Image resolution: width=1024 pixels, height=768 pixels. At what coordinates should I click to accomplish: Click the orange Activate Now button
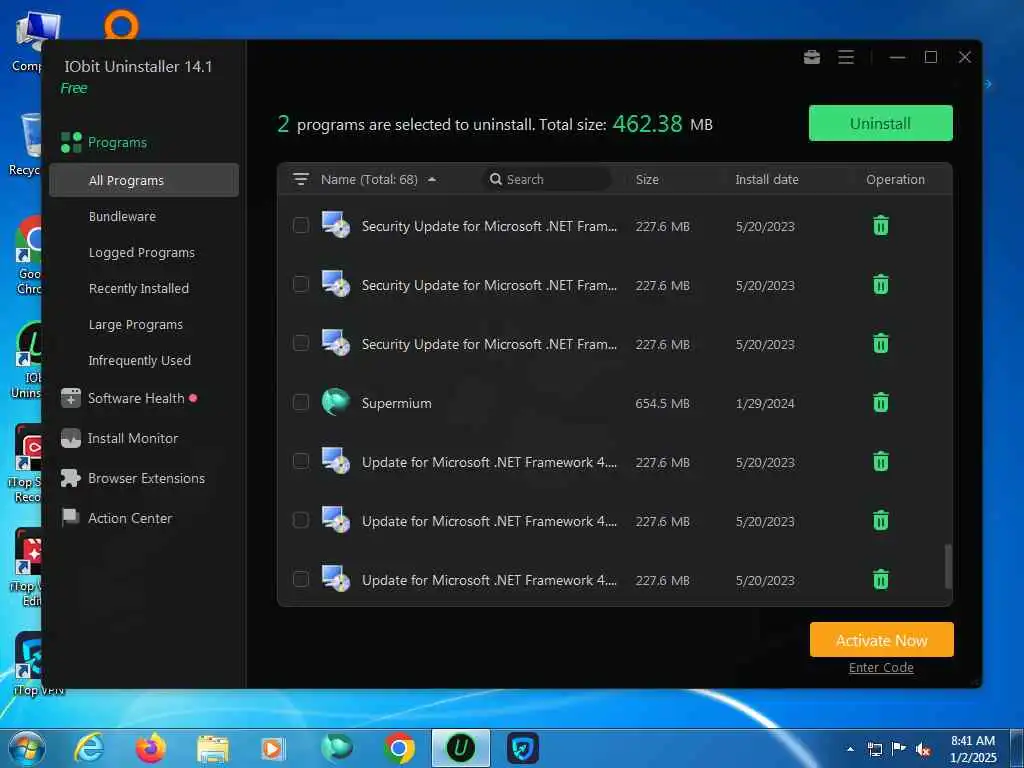[x=882, y=639]
